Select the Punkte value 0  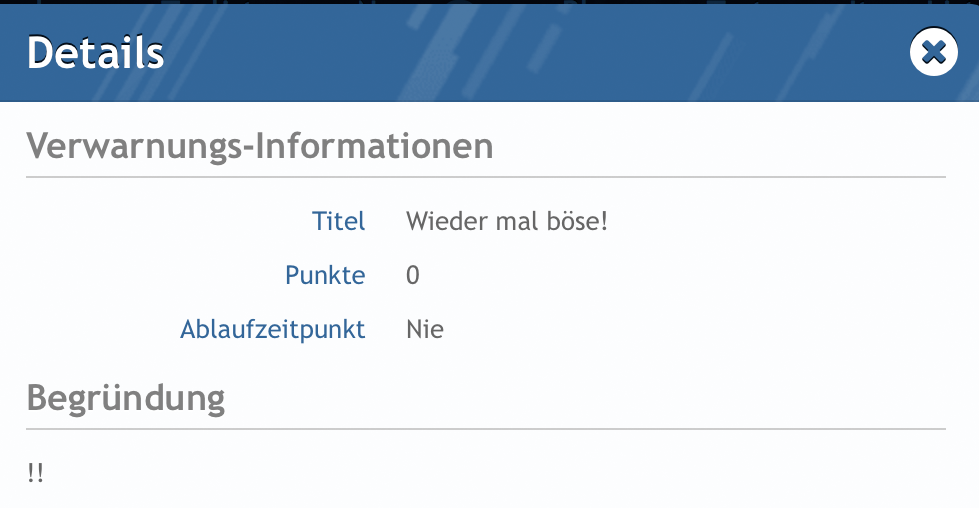pos(413,275)
